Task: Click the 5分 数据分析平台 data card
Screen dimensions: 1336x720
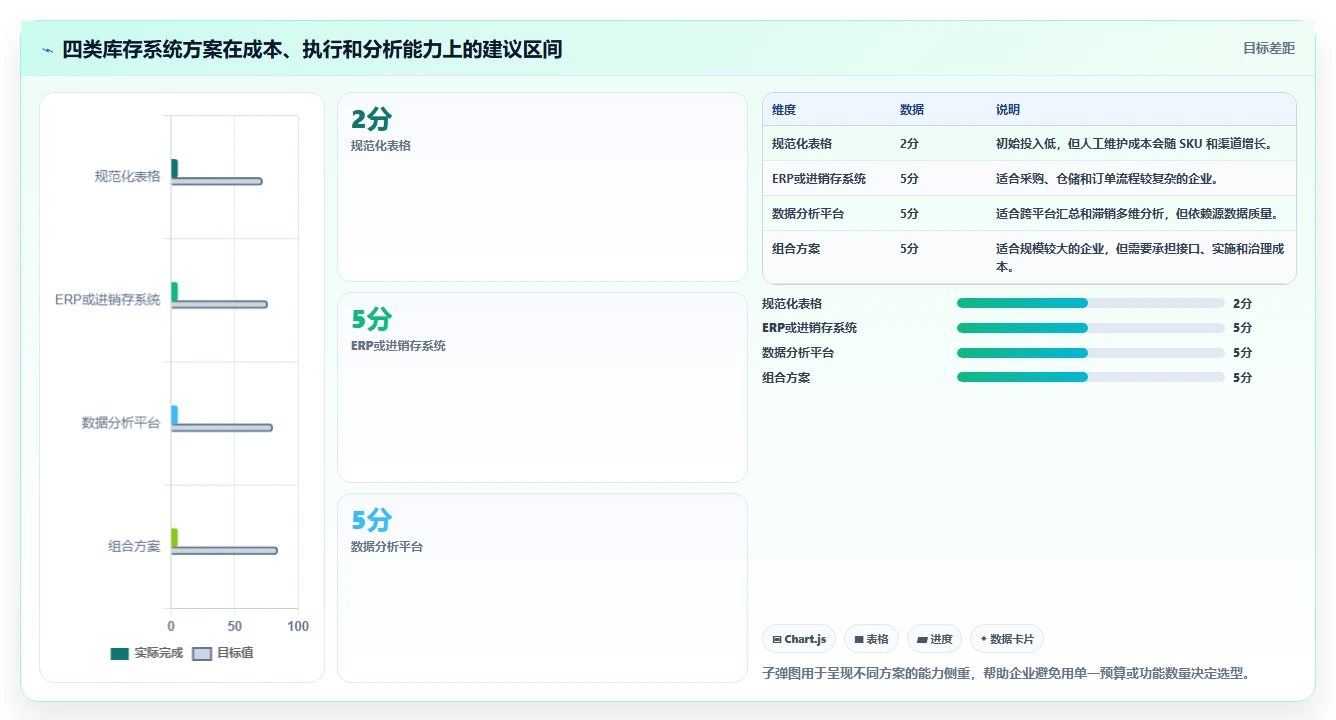Action: (542, 588)
